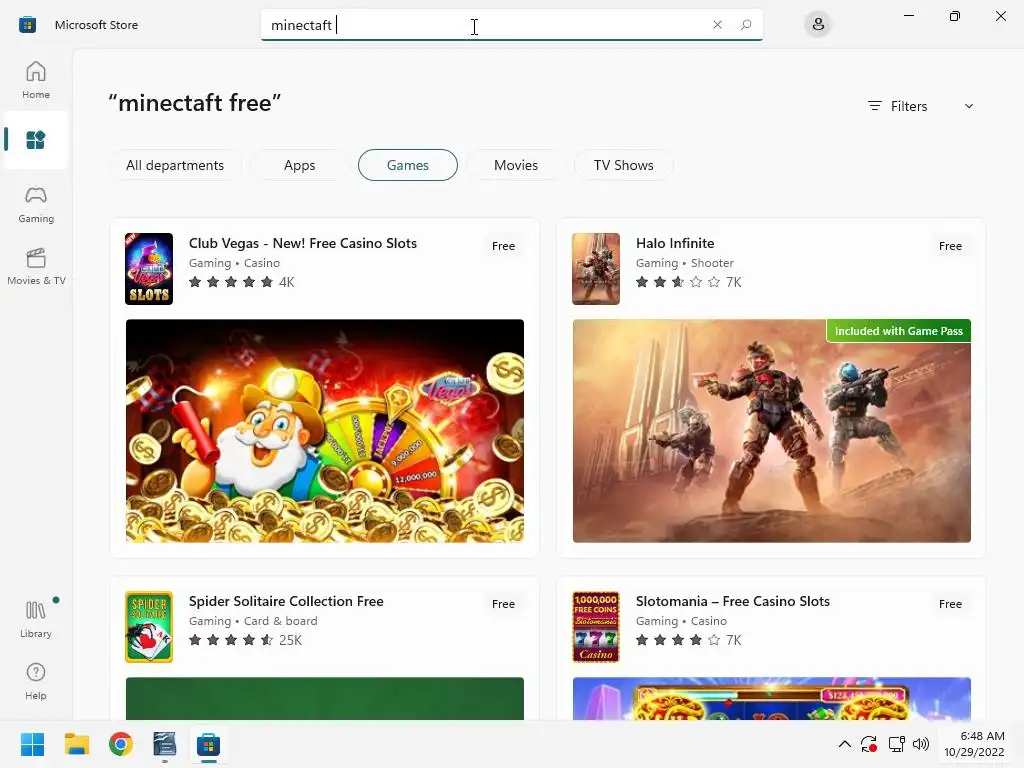Image resolution: width=1024 pixels, height=768 pixels.
Task: Click the Halo Infinite star rating
Action: (678, 282)
